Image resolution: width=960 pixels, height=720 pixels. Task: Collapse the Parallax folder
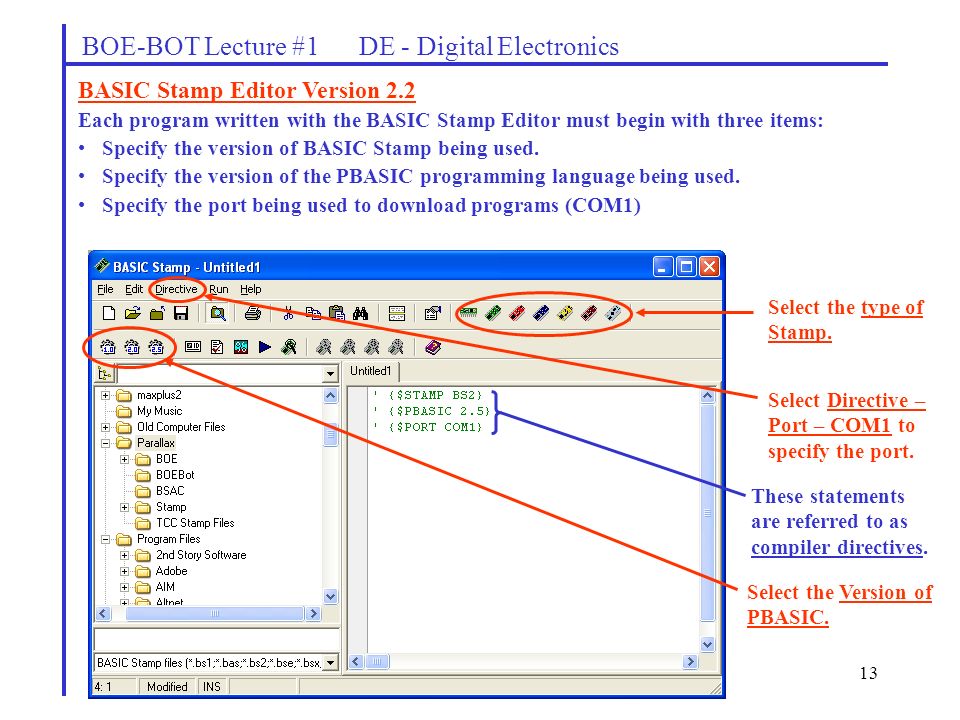[x=105, y=443]
